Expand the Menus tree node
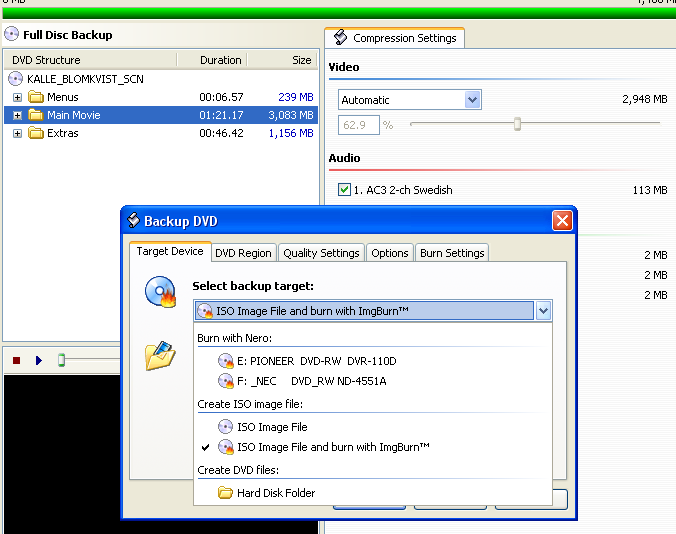 point(17,97)
